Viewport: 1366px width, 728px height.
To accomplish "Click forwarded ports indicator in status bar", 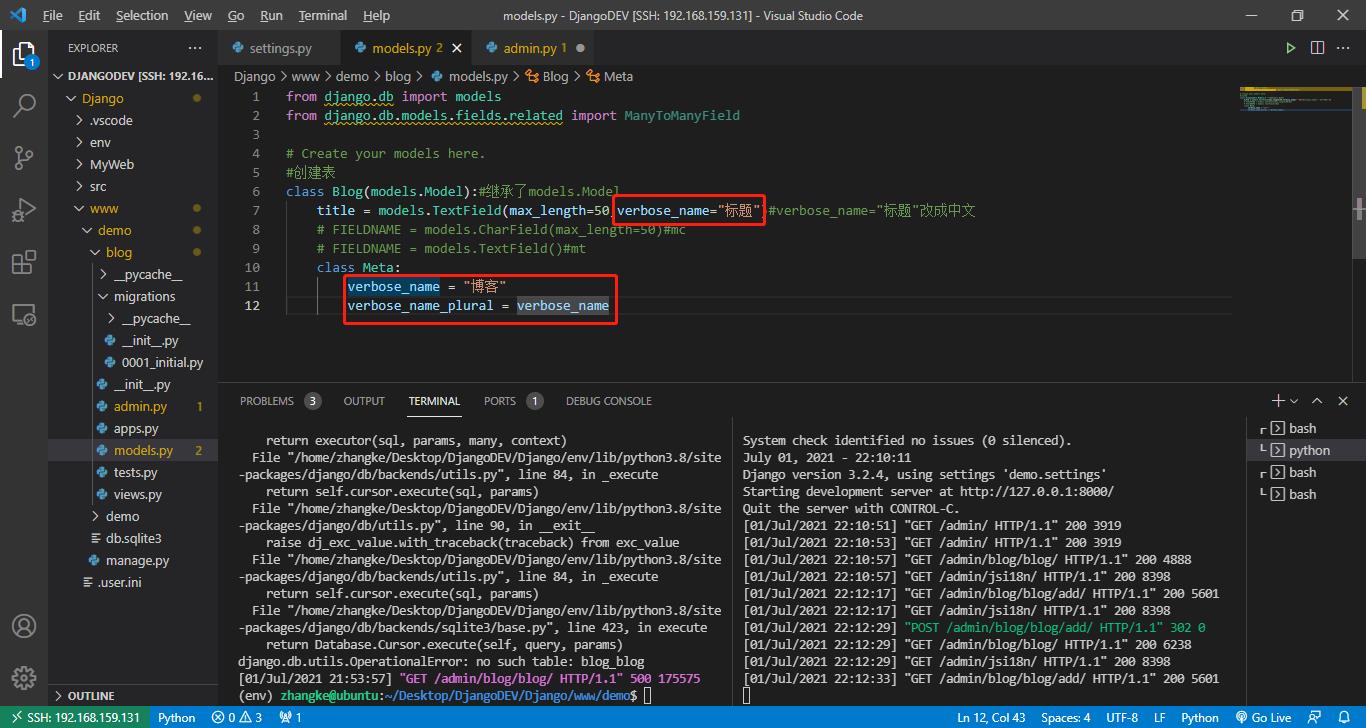I will click(290, 717).
